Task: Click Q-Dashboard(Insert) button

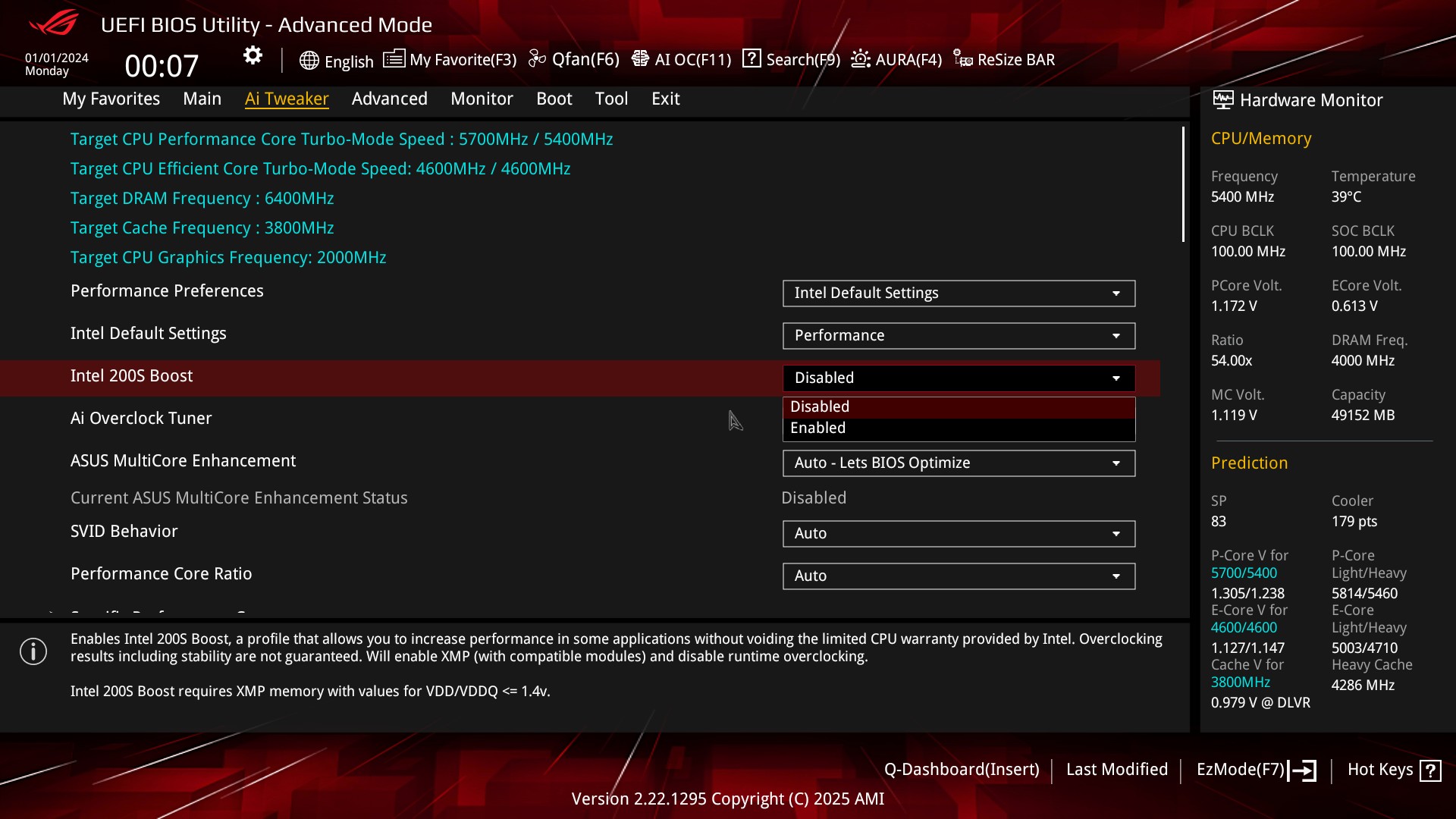Action: [x=961, y=770]
